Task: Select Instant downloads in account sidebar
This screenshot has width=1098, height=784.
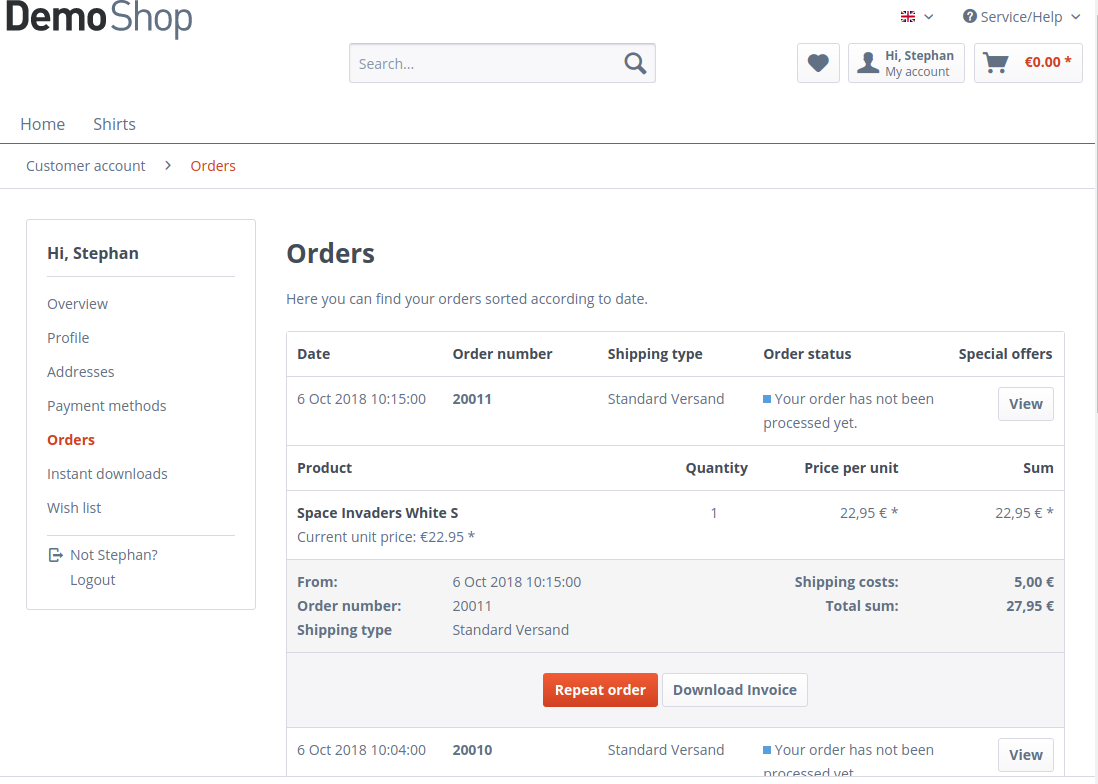Action: (x=107, y=474)
